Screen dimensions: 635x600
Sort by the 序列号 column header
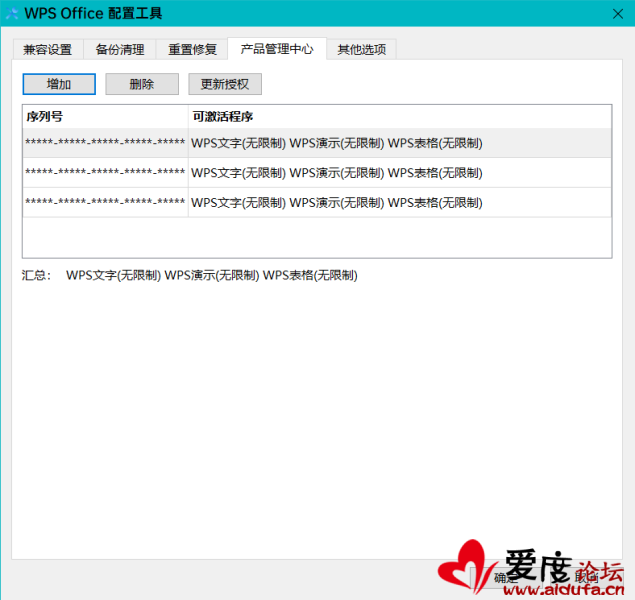pos(105,117)
